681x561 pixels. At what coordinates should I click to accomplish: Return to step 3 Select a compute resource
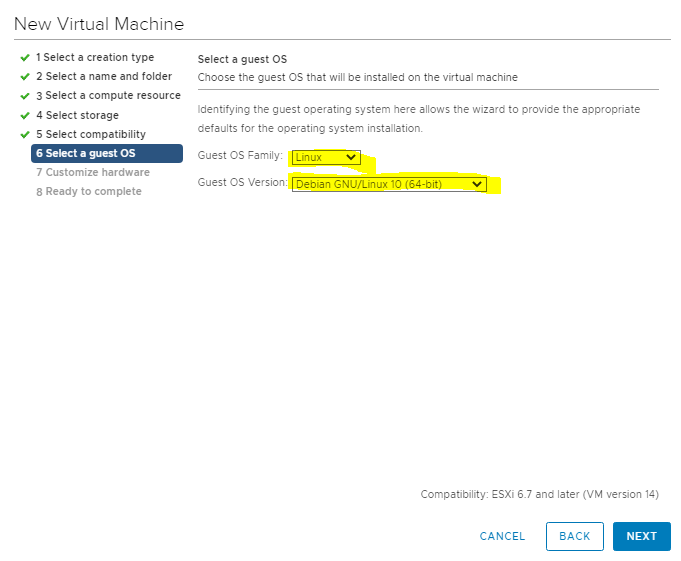coord(108,96)
